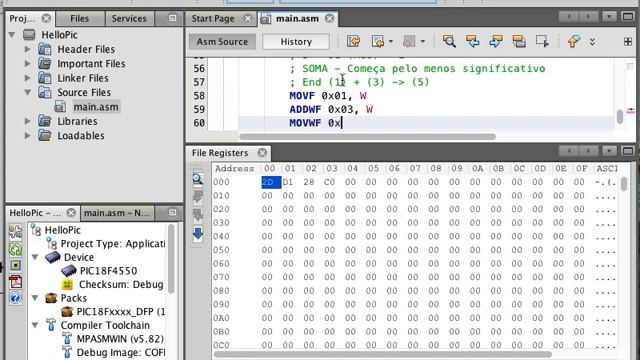Switch to Asm Source view

point(222,42)
